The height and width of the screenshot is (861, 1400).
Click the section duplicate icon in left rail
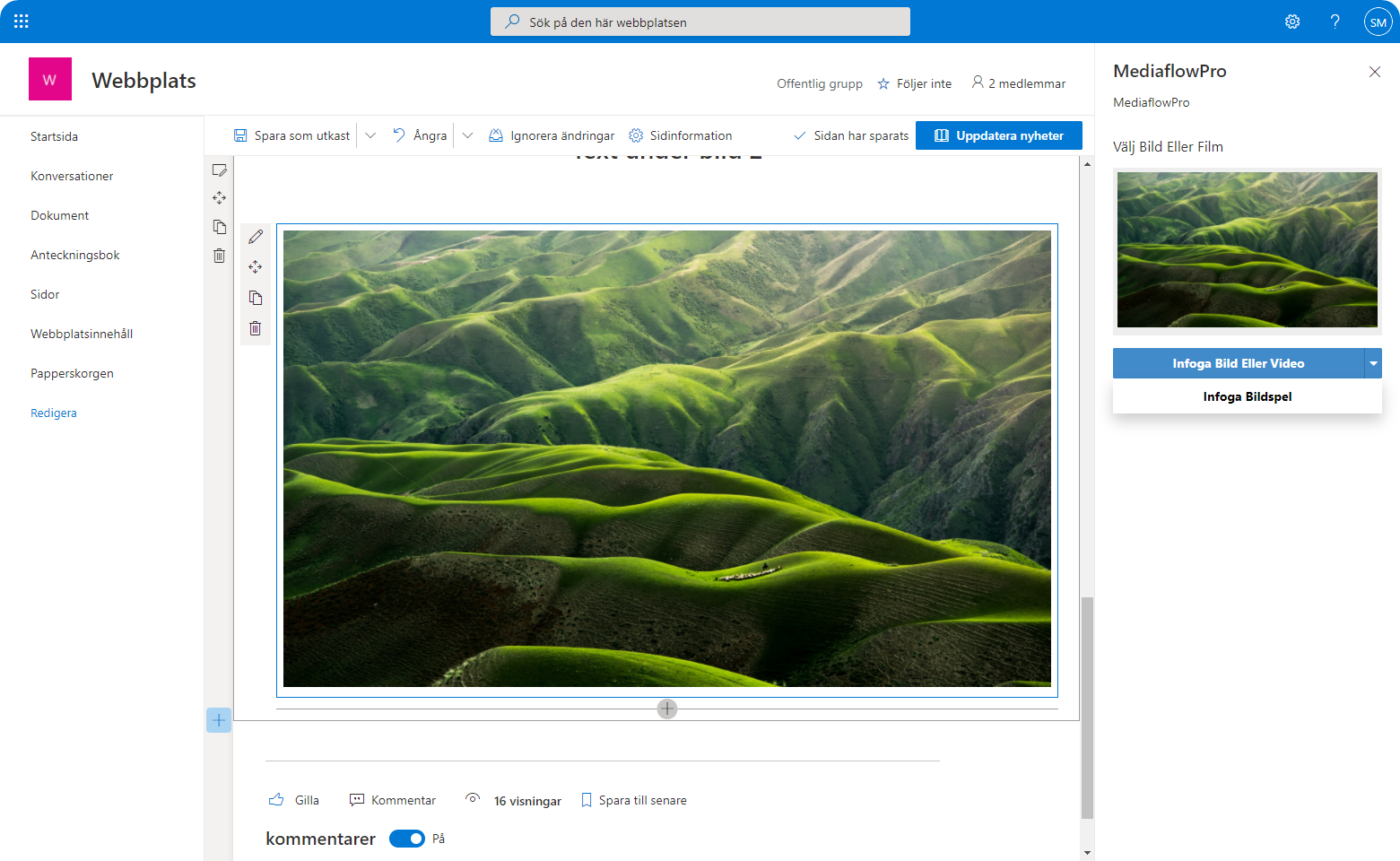point(220,227)
